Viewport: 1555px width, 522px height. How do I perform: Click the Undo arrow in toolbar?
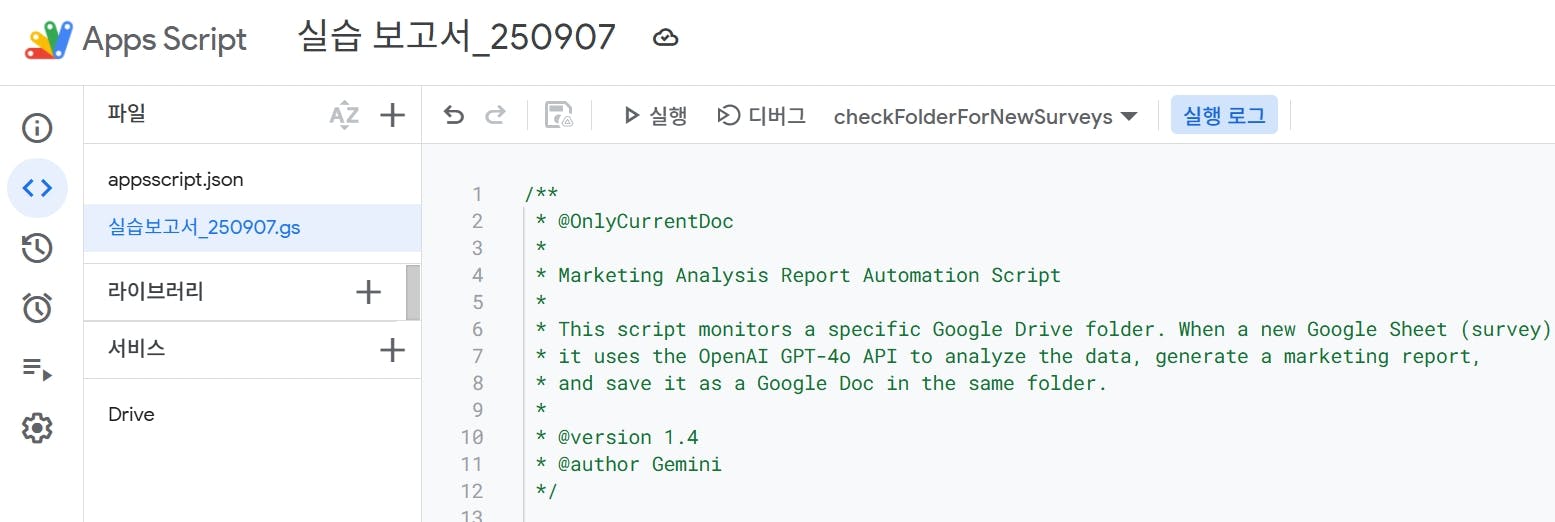pyautogui.click(x=454, y=116)
